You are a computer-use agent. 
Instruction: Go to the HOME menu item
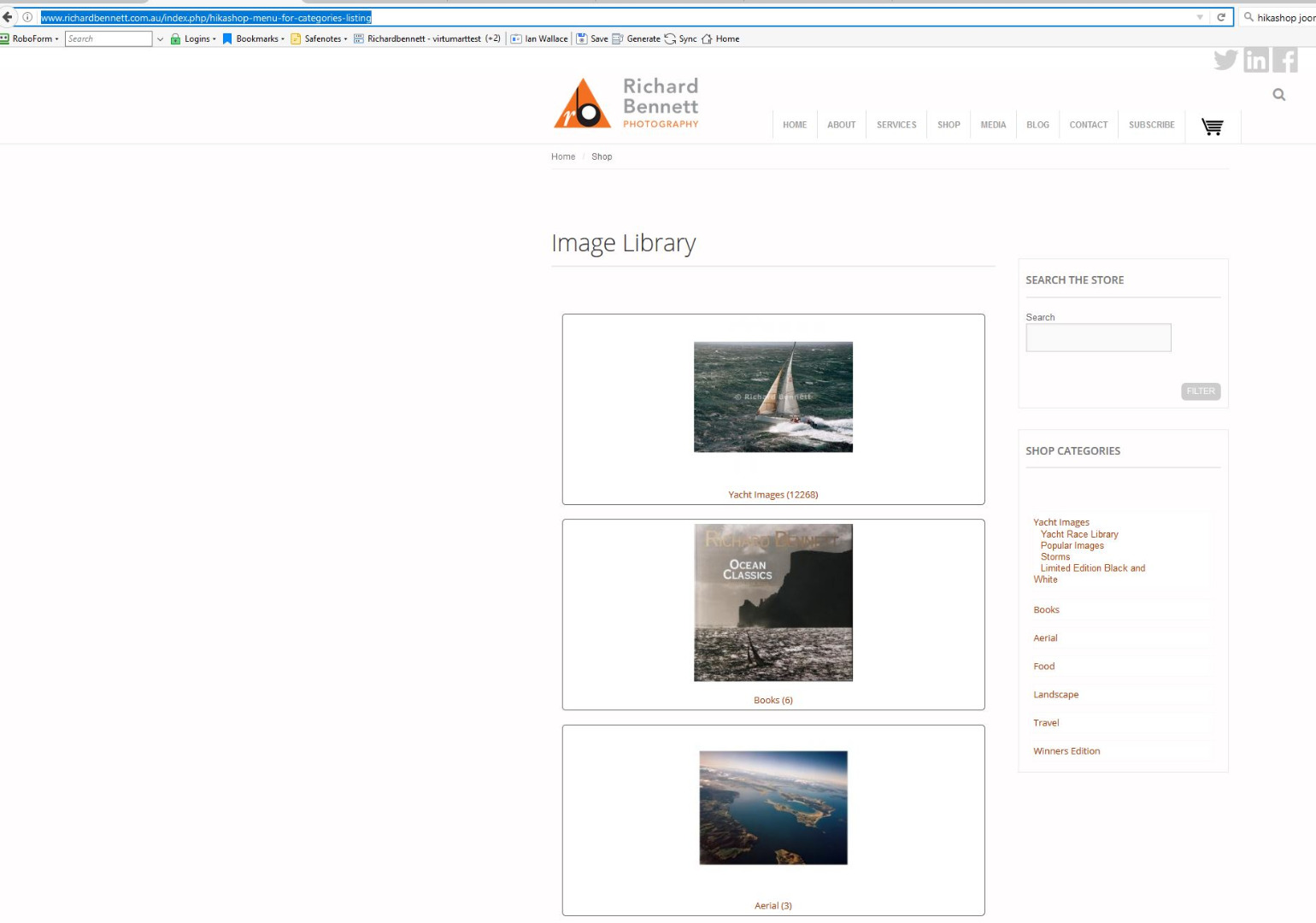tap(795, 125)
